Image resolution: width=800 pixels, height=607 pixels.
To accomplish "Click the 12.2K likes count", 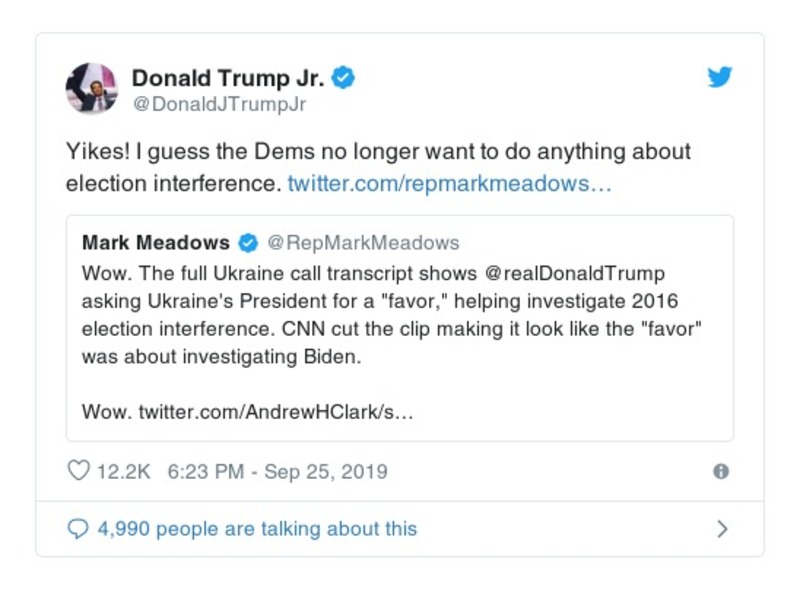I will (123, 471).
